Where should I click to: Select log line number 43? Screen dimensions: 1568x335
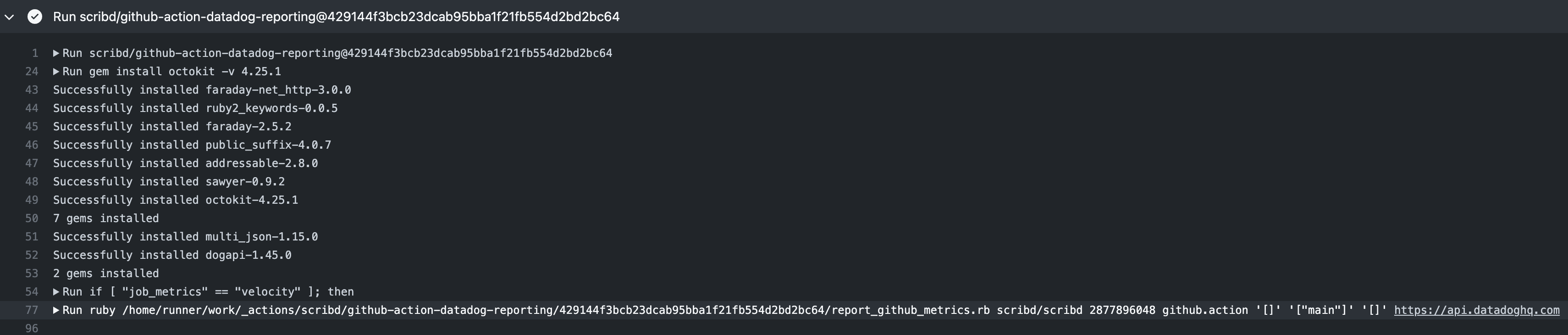31,90
